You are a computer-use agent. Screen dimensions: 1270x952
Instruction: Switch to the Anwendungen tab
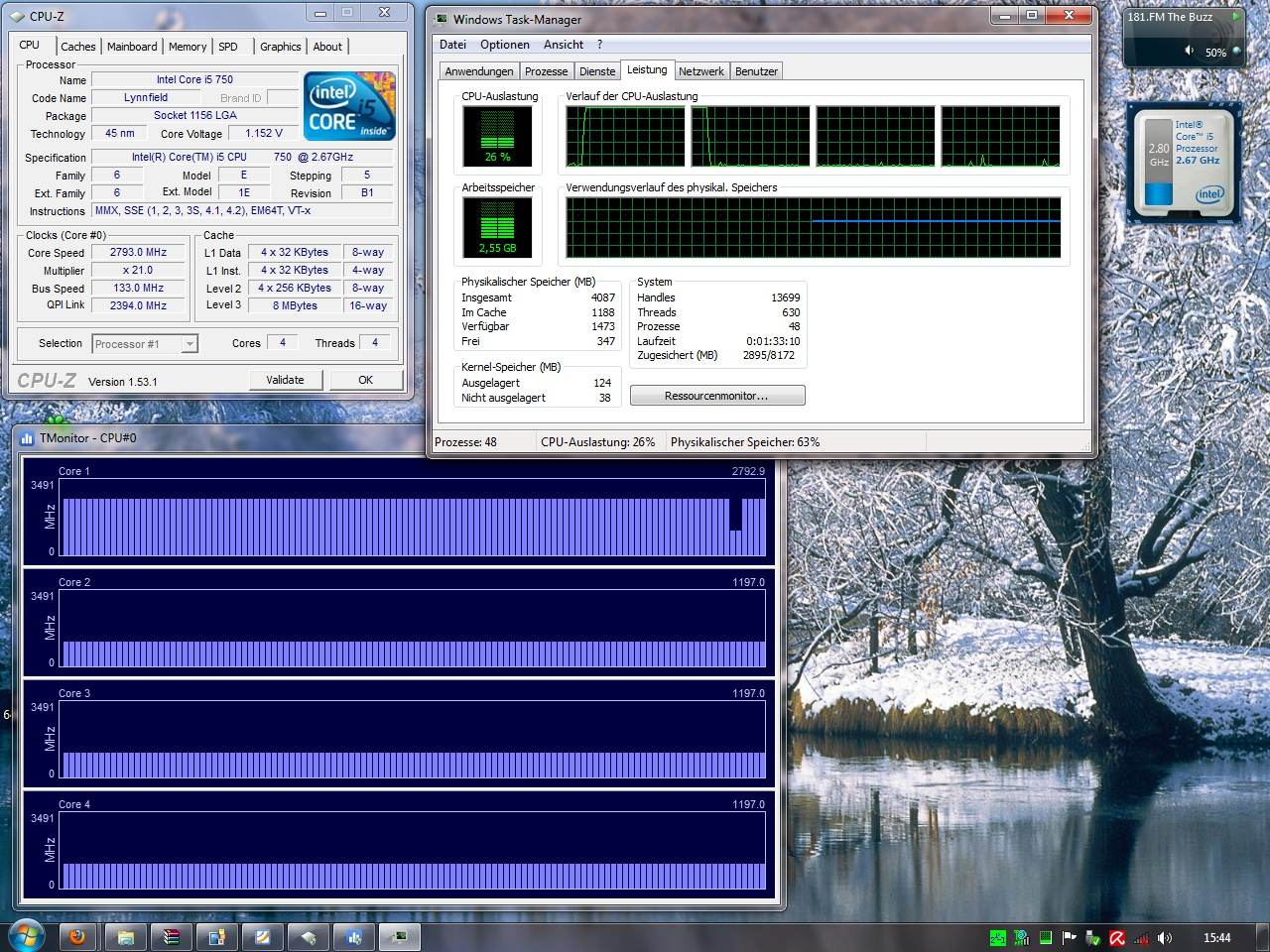coord(479,71)
